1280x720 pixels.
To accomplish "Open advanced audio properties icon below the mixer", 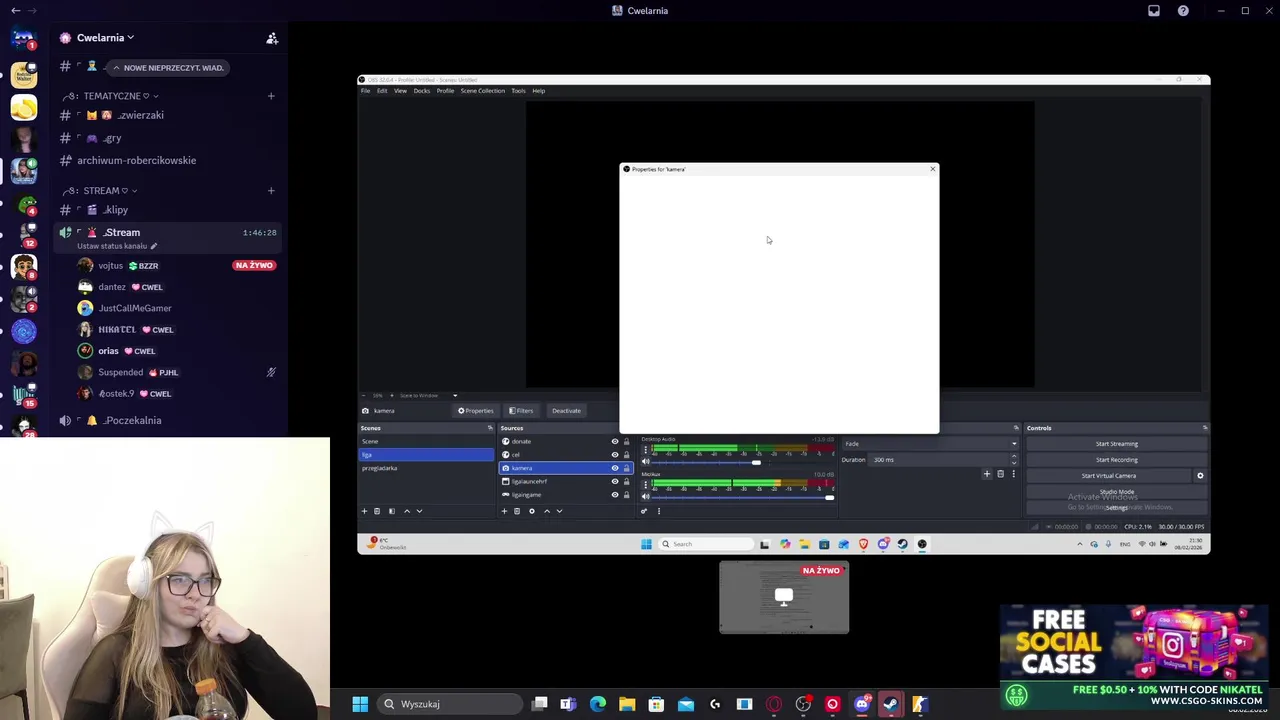I will point(644,511).
